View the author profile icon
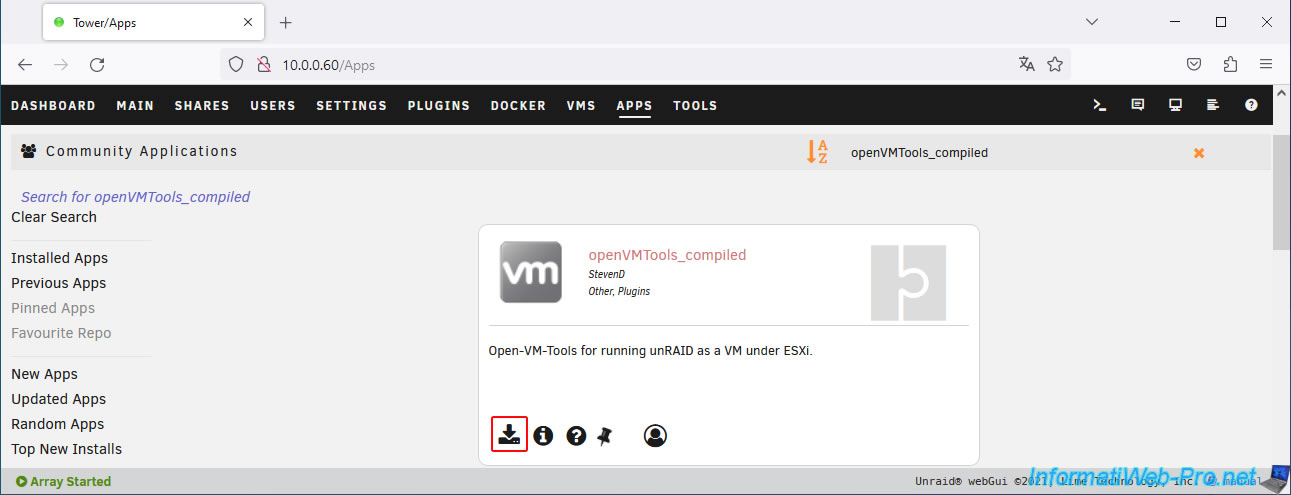Image resolution: width=1291 pixels, height=495 pixels. click(x=655, y=436)
